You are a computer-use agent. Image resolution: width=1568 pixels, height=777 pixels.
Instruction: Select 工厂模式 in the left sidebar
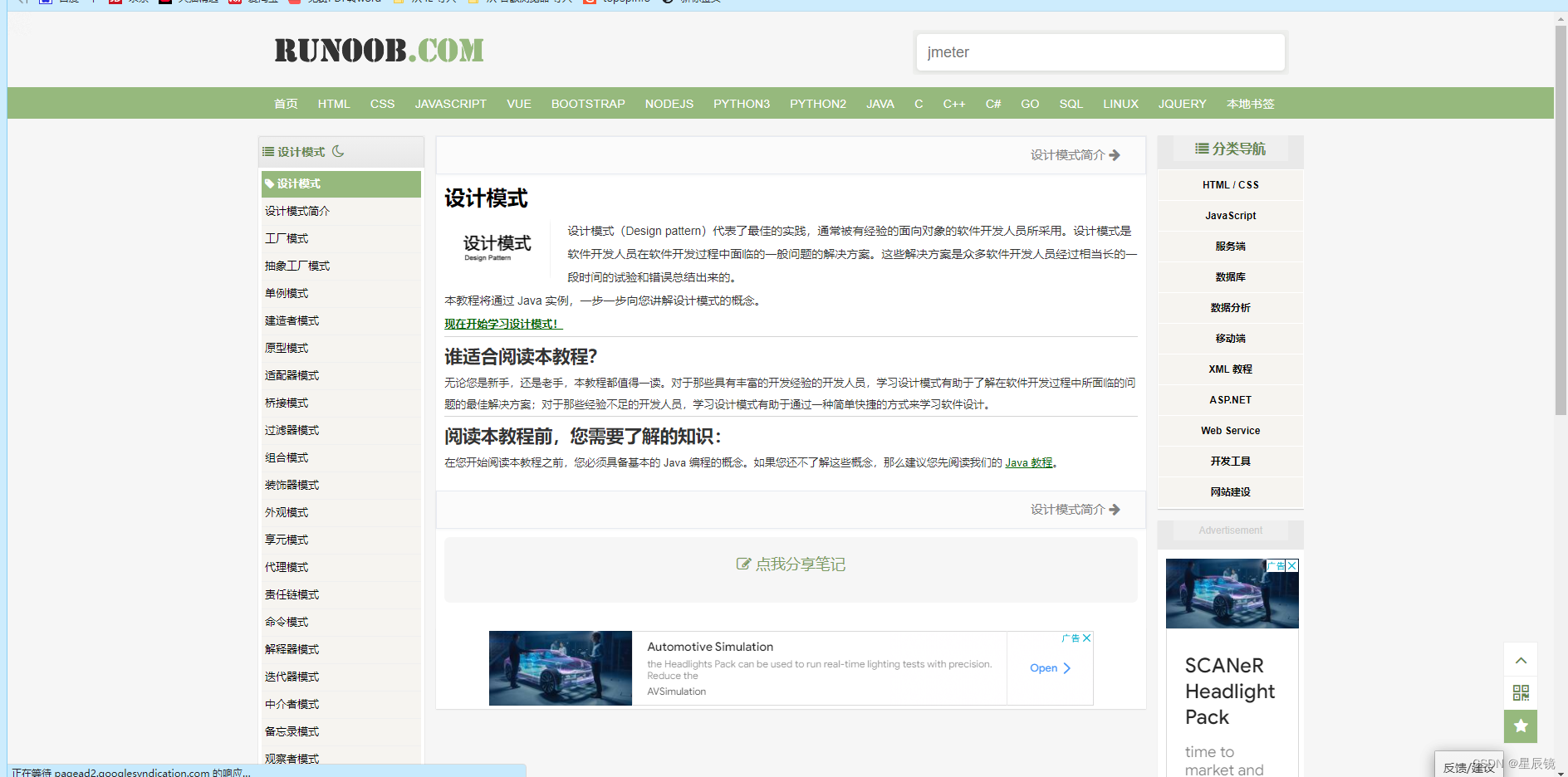click(286, 238)
